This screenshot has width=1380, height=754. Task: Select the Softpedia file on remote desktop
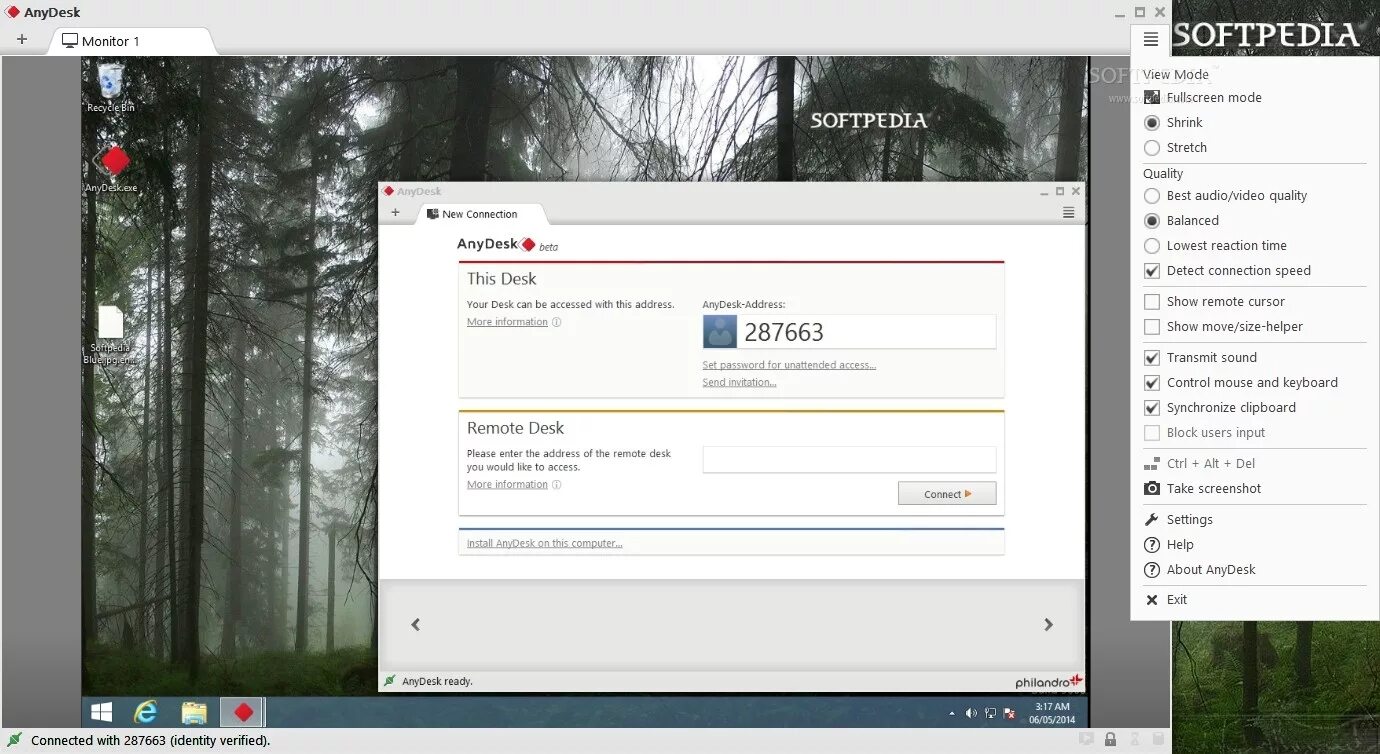(111, 334)
